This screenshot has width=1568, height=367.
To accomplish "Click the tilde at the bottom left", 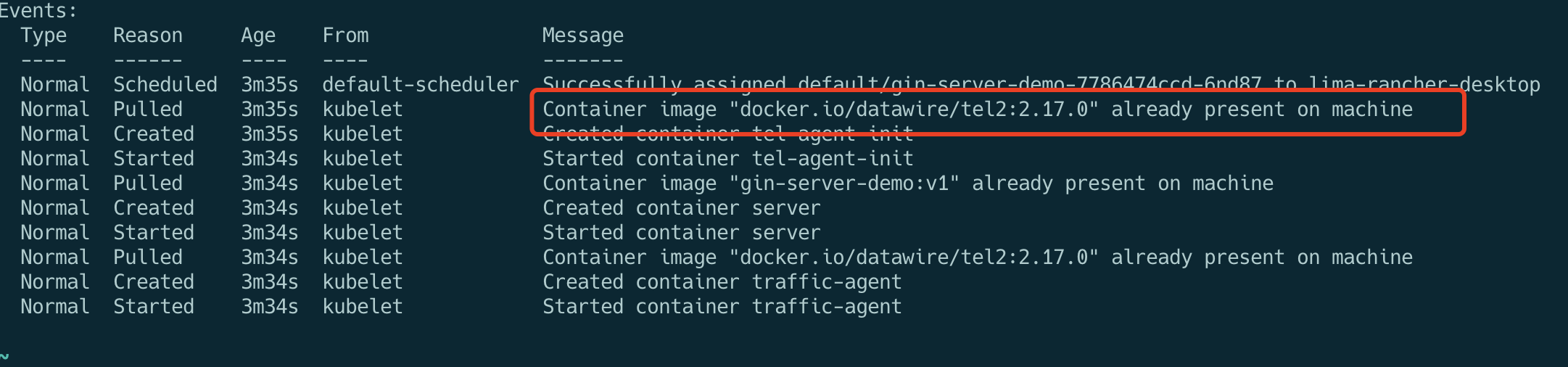I will pyautogui.click(x=5, y=356).
